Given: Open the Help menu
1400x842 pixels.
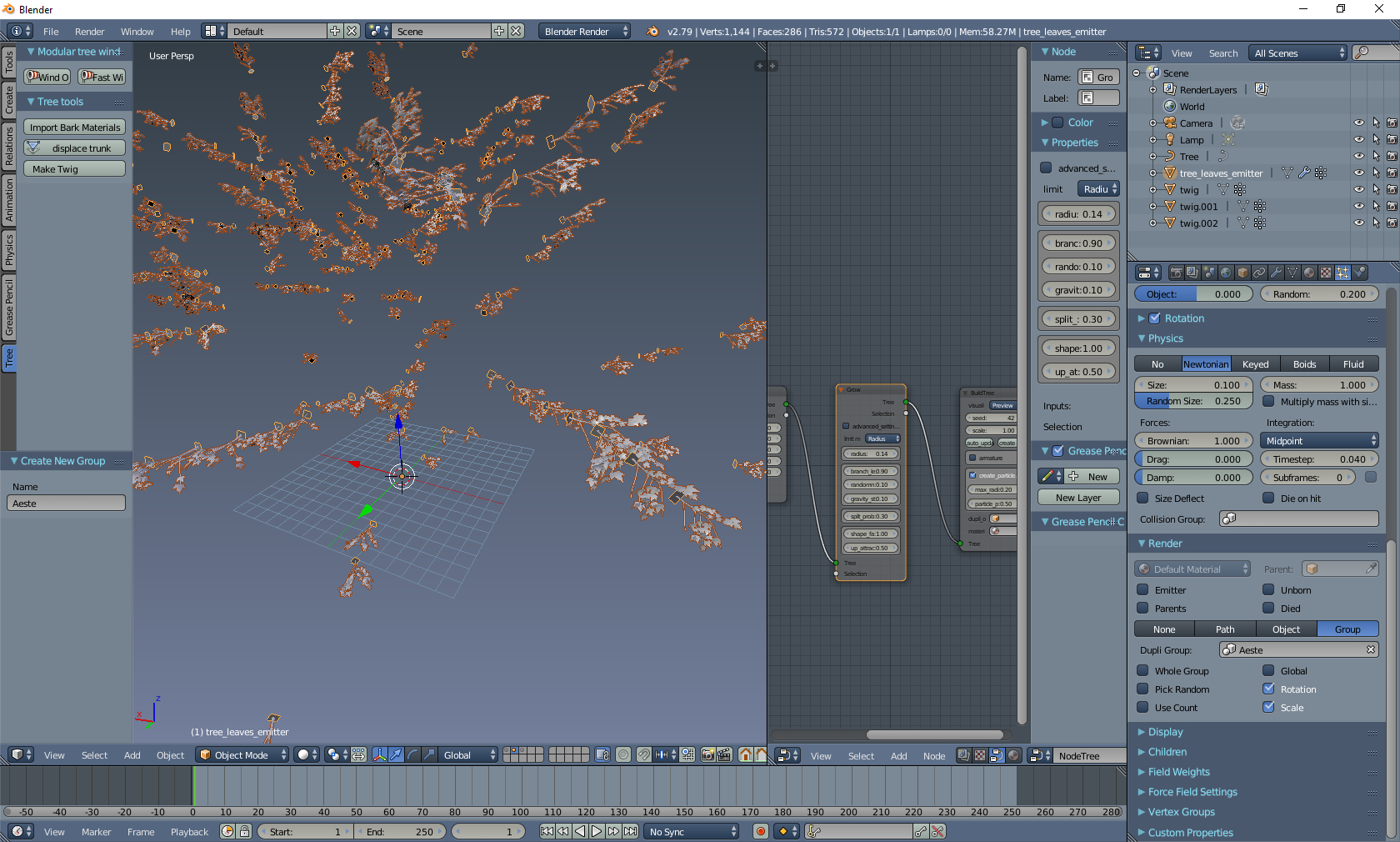Looking at the screenshot, I should [x=180, y=31].
